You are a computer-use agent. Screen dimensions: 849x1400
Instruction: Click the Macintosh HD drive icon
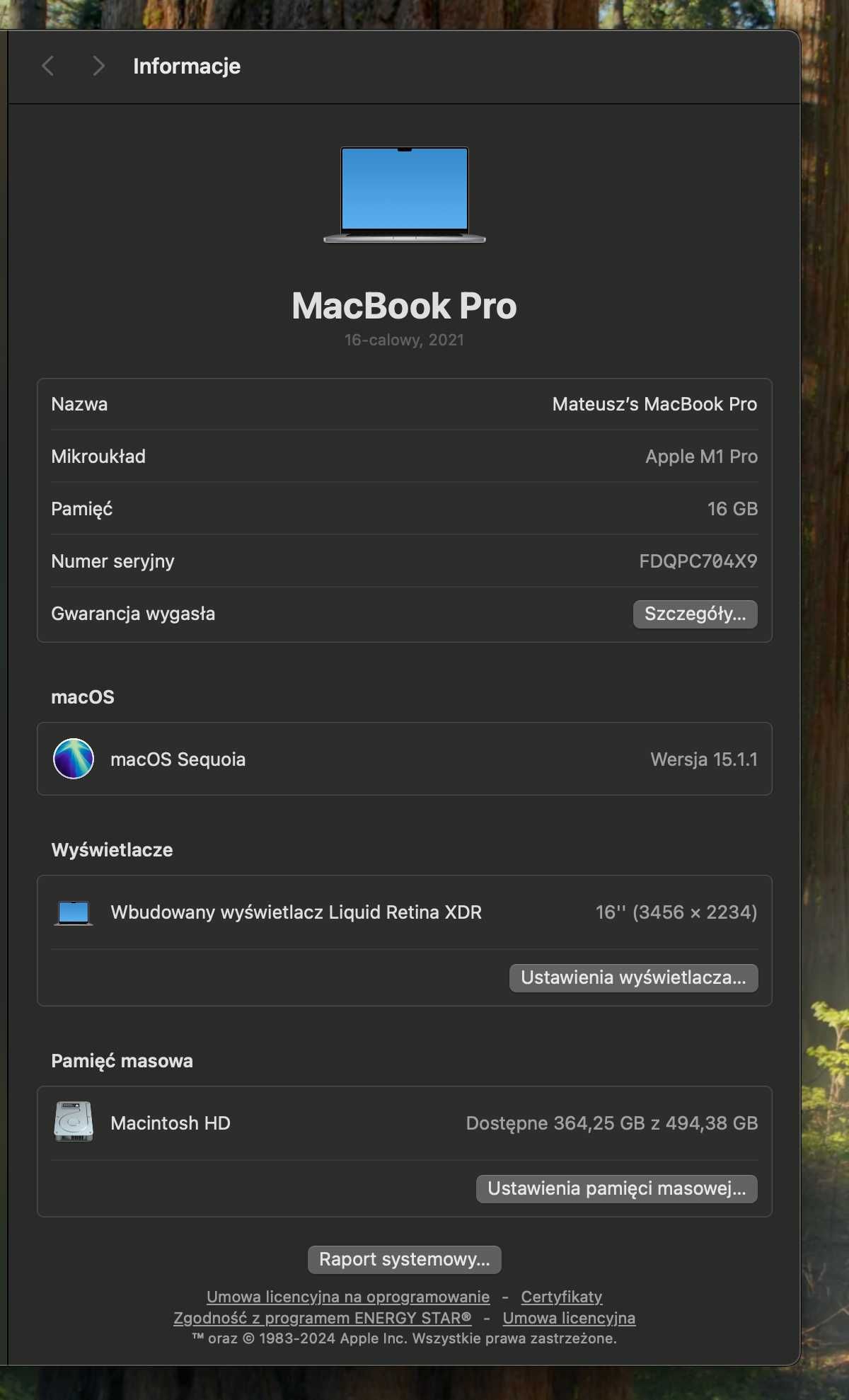[x=74, y=1121]
